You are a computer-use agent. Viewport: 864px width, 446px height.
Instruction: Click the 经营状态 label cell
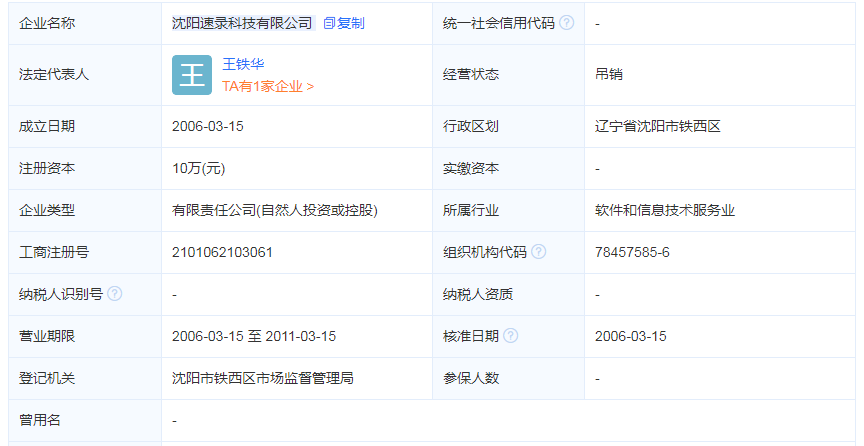(509, 75)
